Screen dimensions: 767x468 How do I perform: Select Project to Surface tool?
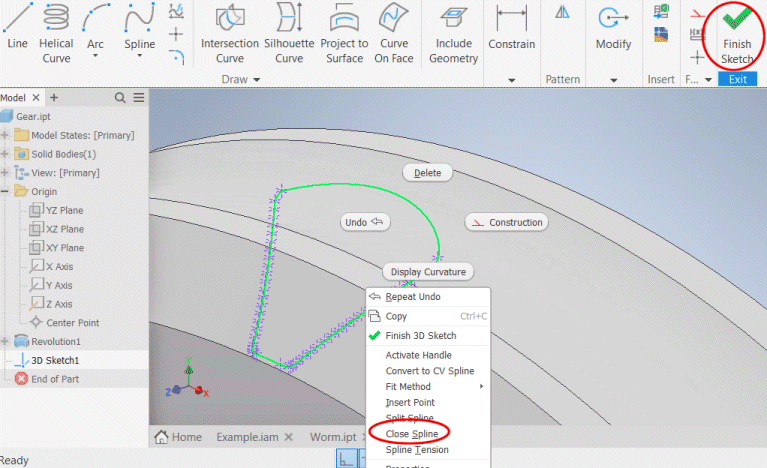[x=344, y=33]
